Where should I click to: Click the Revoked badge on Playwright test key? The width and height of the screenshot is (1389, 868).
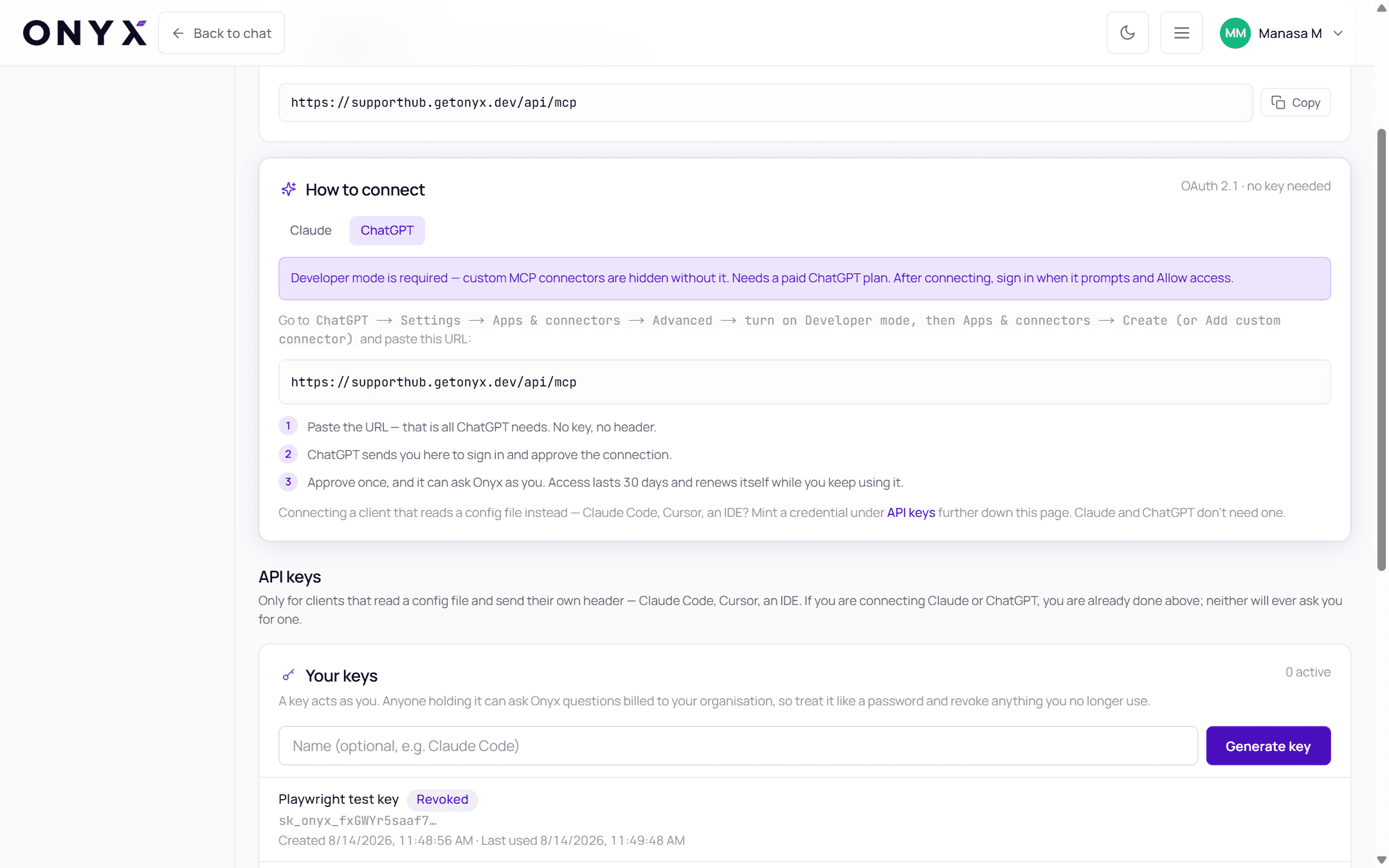[442, 799]
